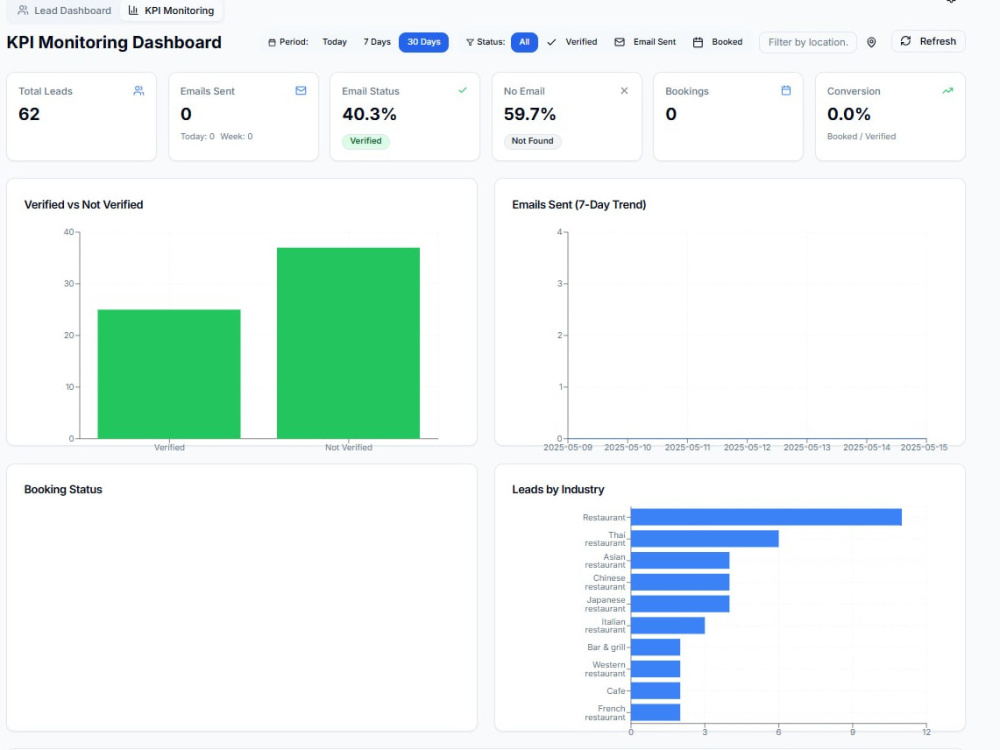This screenshot has height=750, width=1000.
Task: Click the Italian restaurant bar
Action: click(x=668, y=626)
